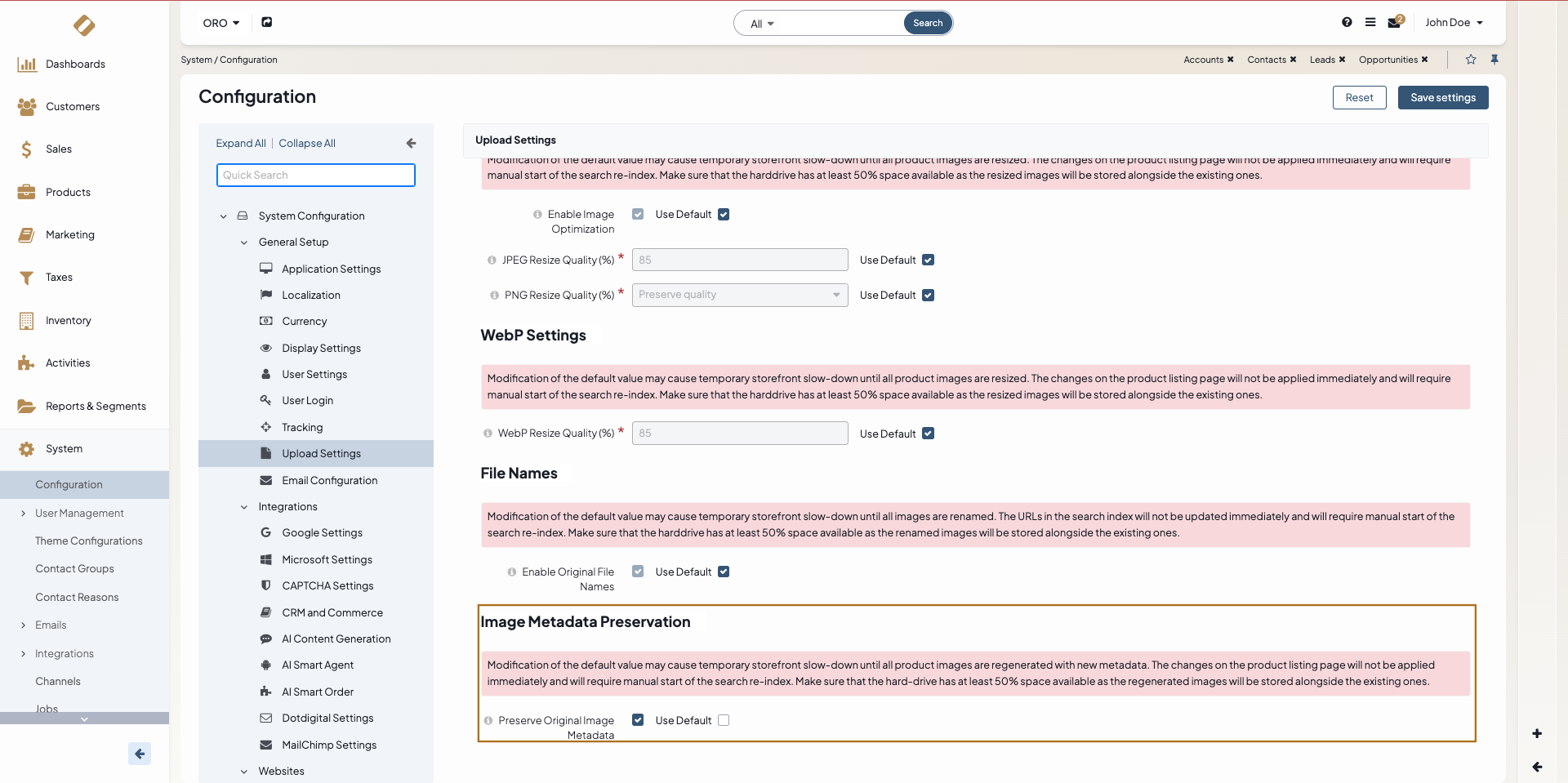Expand the John Doe user menu
The height and width of the screenshot is (783, 1568).
tap(1454, 23)
